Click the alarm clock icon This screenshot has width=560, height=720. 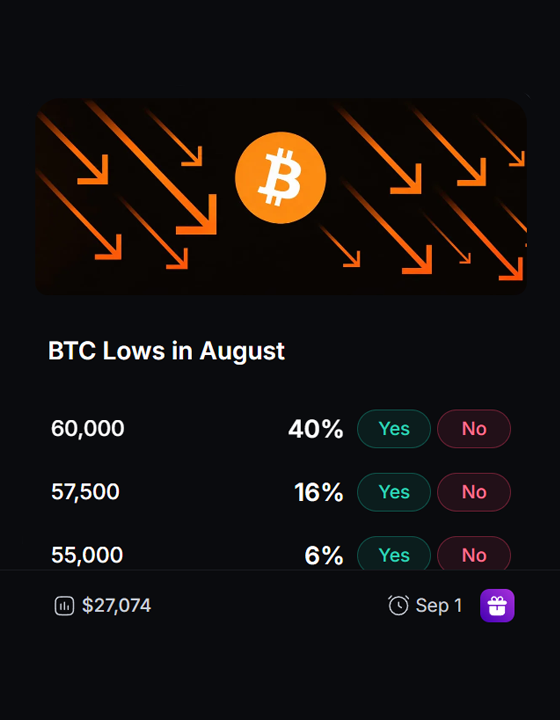[x=398, y=605]
